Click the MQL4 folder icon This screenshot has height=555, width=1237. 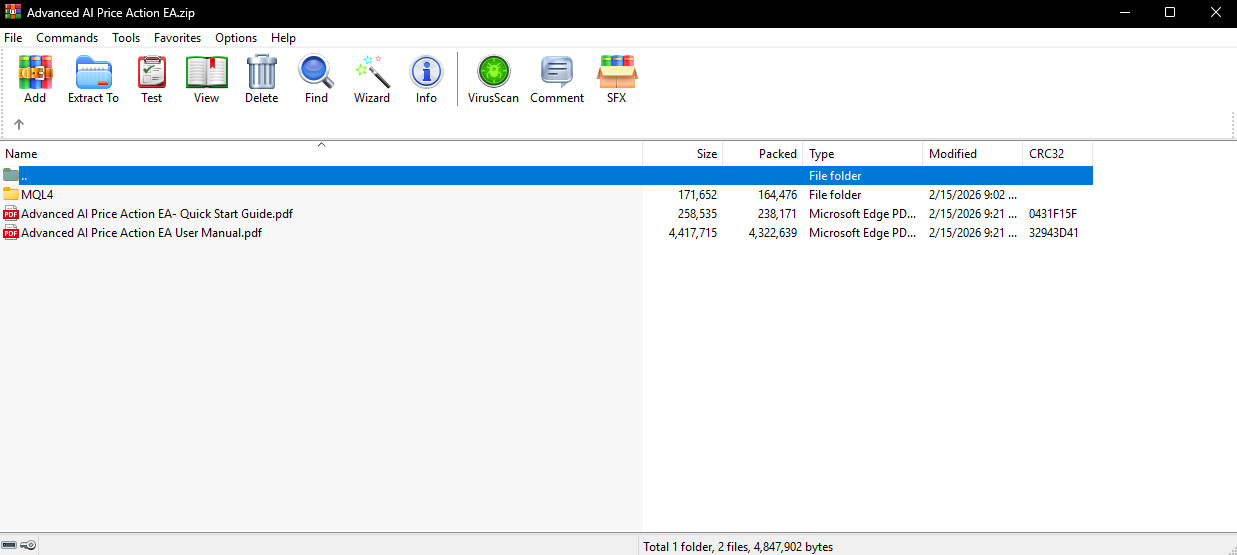click(11, 194)
